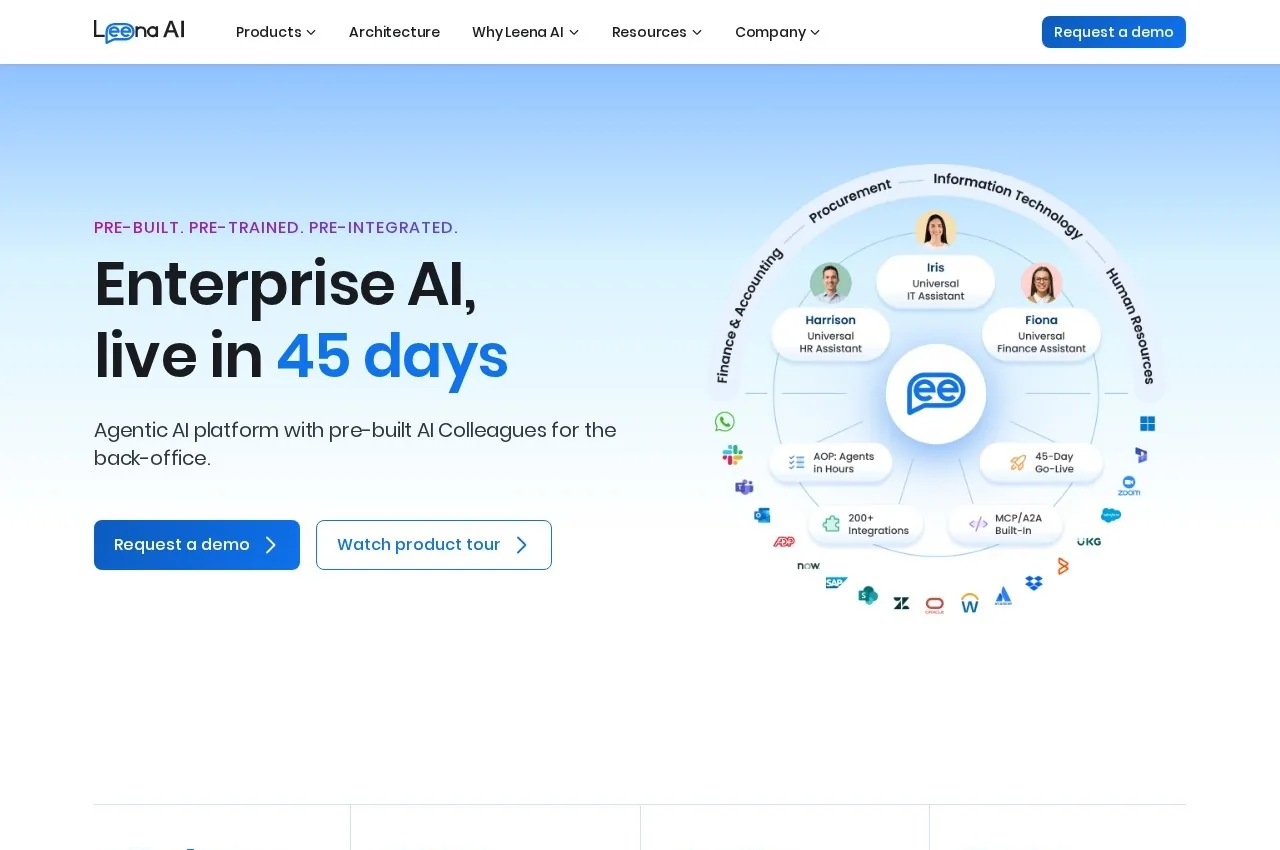Click the '200+ Integrations' text

coord(879,524)
